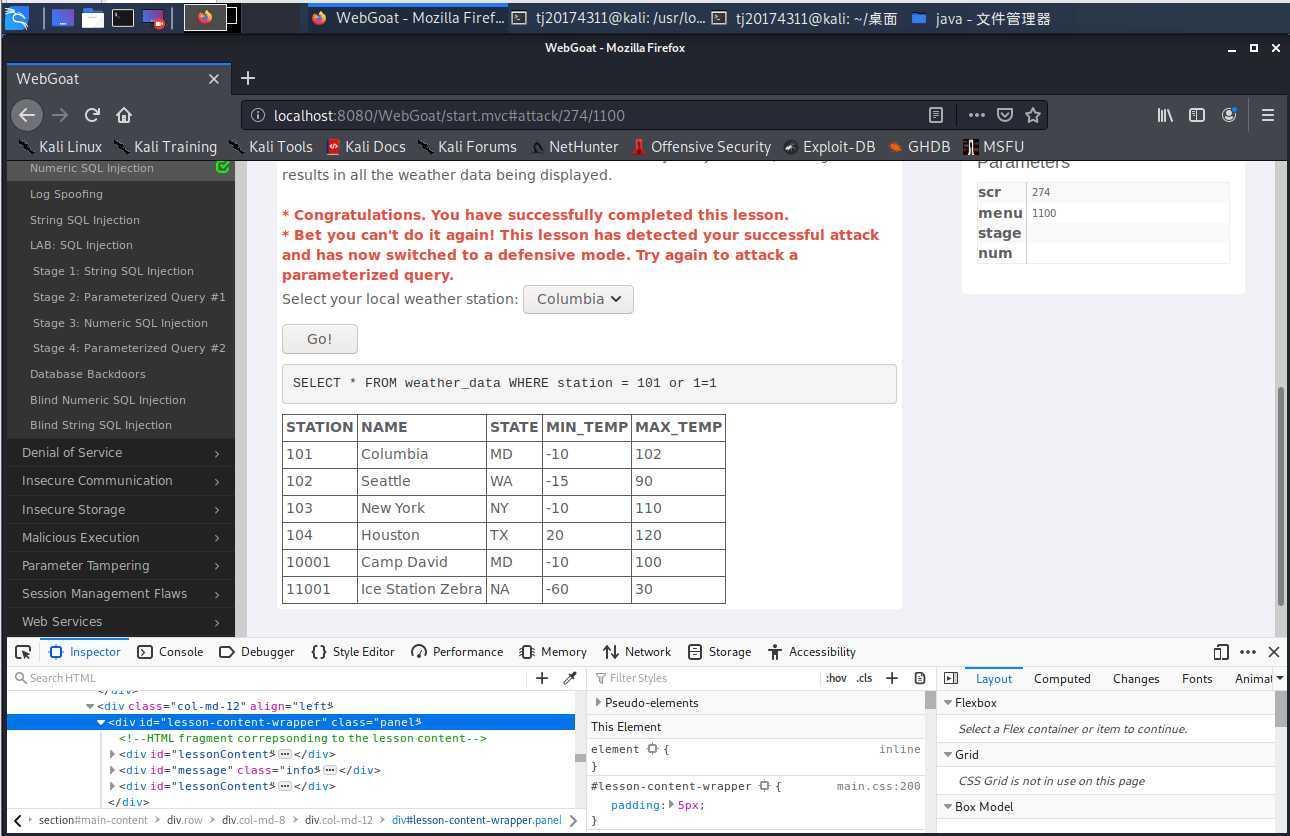Go back to the previous page
Viewport: 1290px width, 836px height.
pos(27,115)
